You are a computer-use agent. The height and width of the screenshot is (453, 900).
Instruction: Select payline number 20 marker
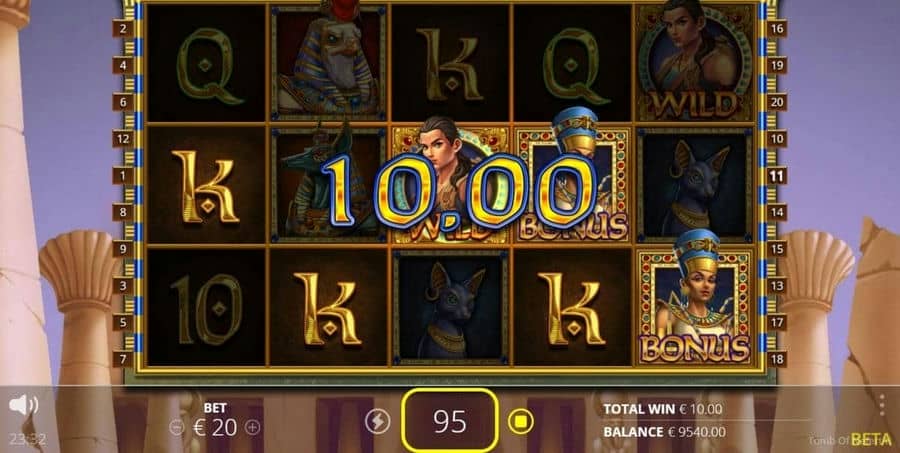click(776, 102)
